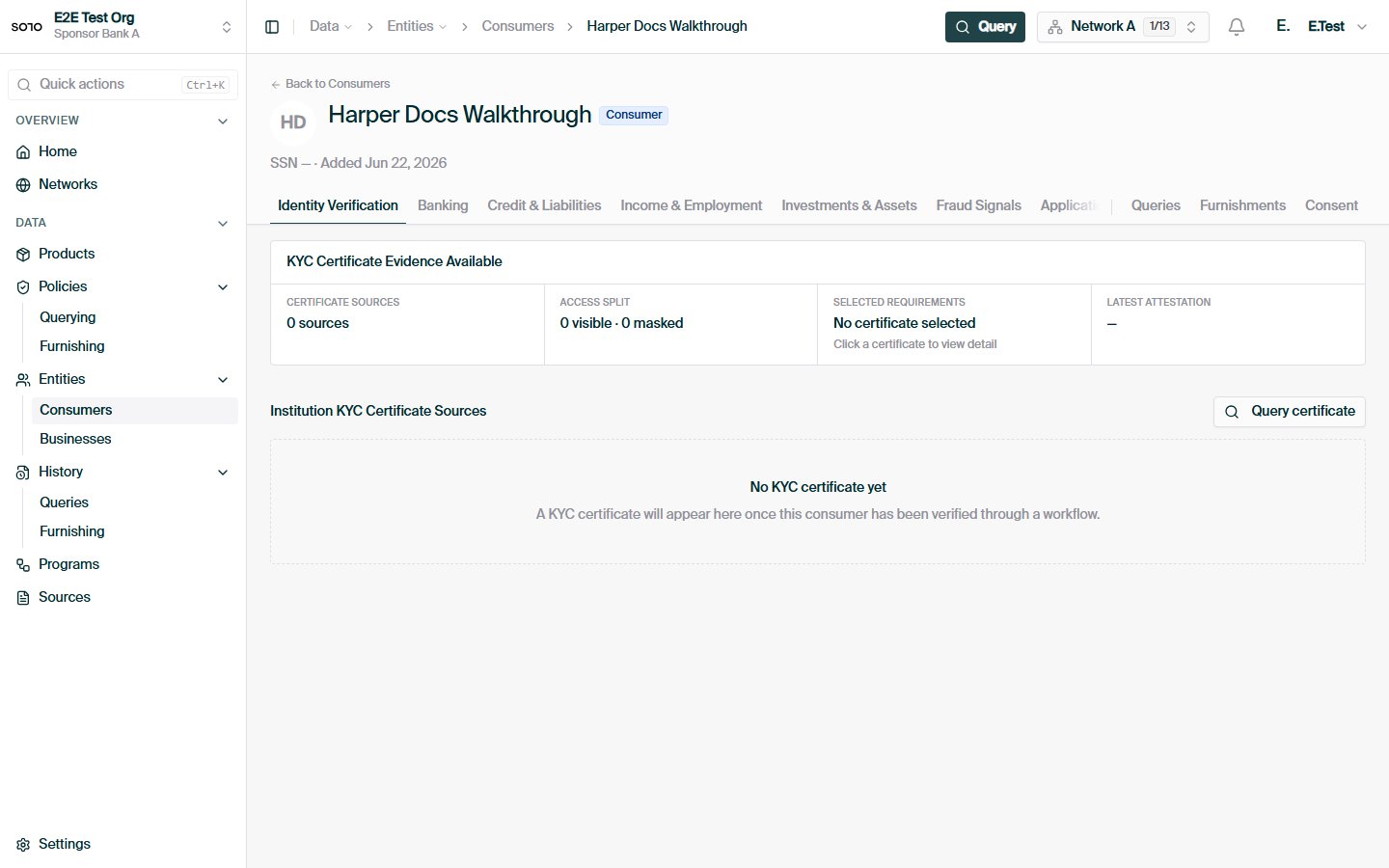Click the Products cube icon
Image resolution: width=1389 pixels, height=868 pixels.
point(23,255)
